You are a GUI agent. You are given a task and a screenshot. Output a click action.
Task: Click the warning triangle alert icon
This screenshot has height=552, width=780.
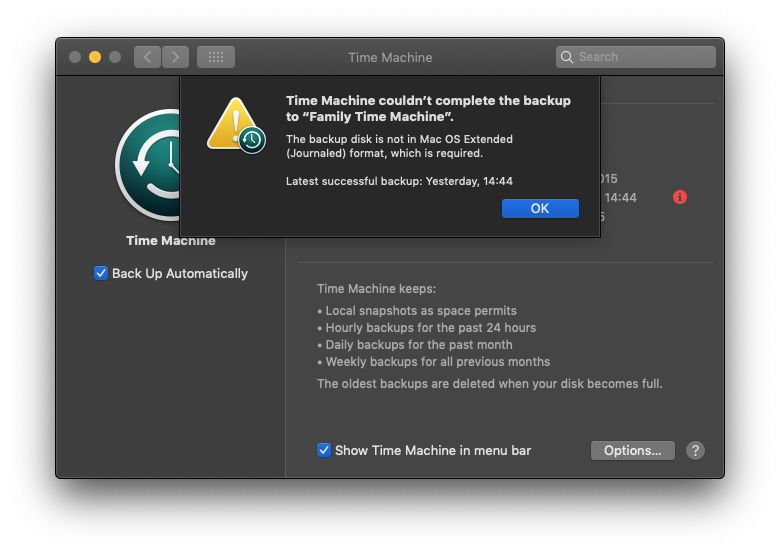pyautogui.click(x=236, y=125)
